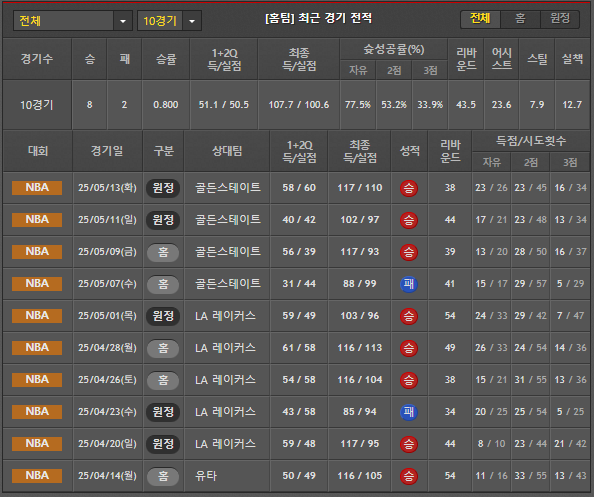Viewport: 594px width, 497px height.
Task: Open the 전체 league dropdown arrow
Action: click(x=123, y=21)
